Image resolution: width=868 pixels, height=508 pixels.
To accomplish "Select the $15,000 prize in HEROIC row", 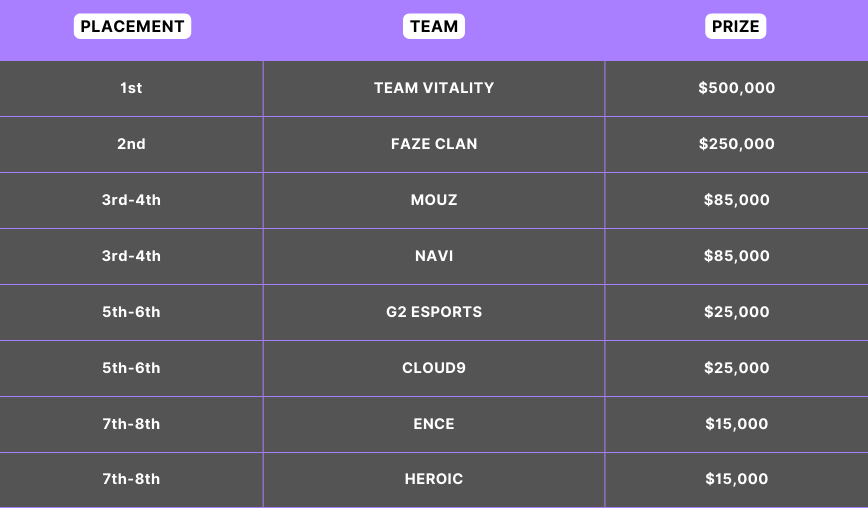I will [x=737, y=479].
